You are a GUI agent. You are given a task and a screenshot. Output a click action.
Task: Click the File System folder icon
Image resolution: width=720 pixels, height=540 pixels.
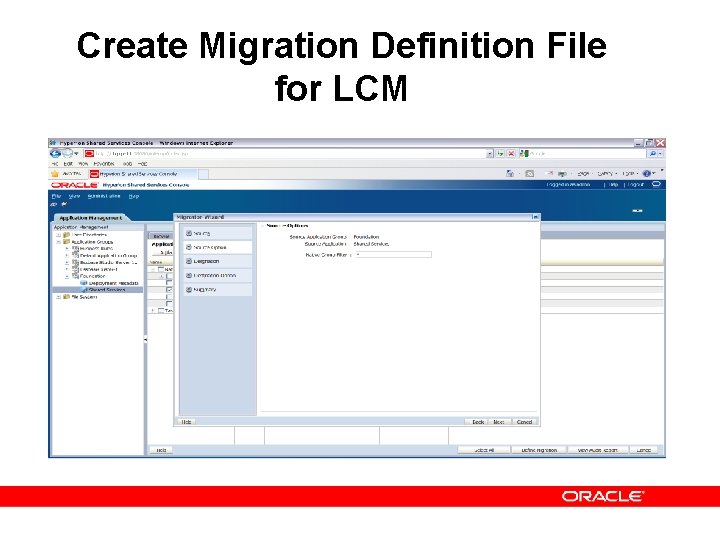pos(66,297)
